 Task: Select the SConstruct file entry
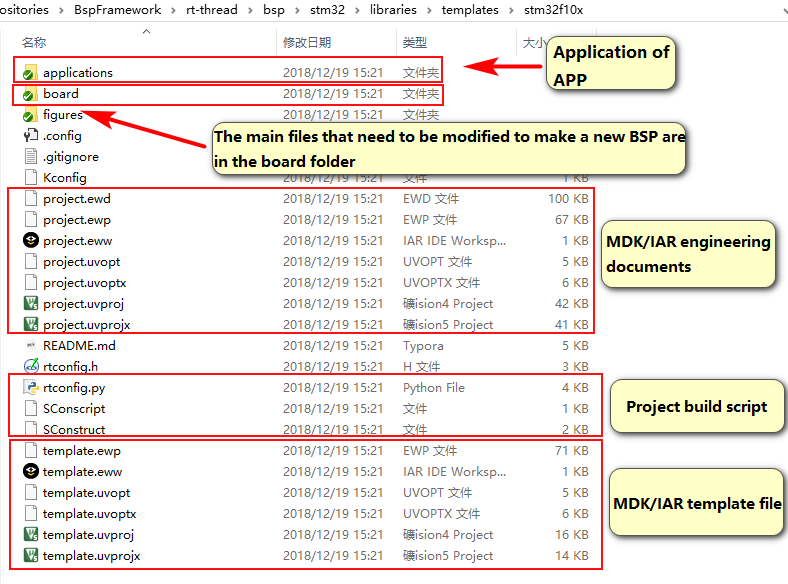(x=73, y=430)
